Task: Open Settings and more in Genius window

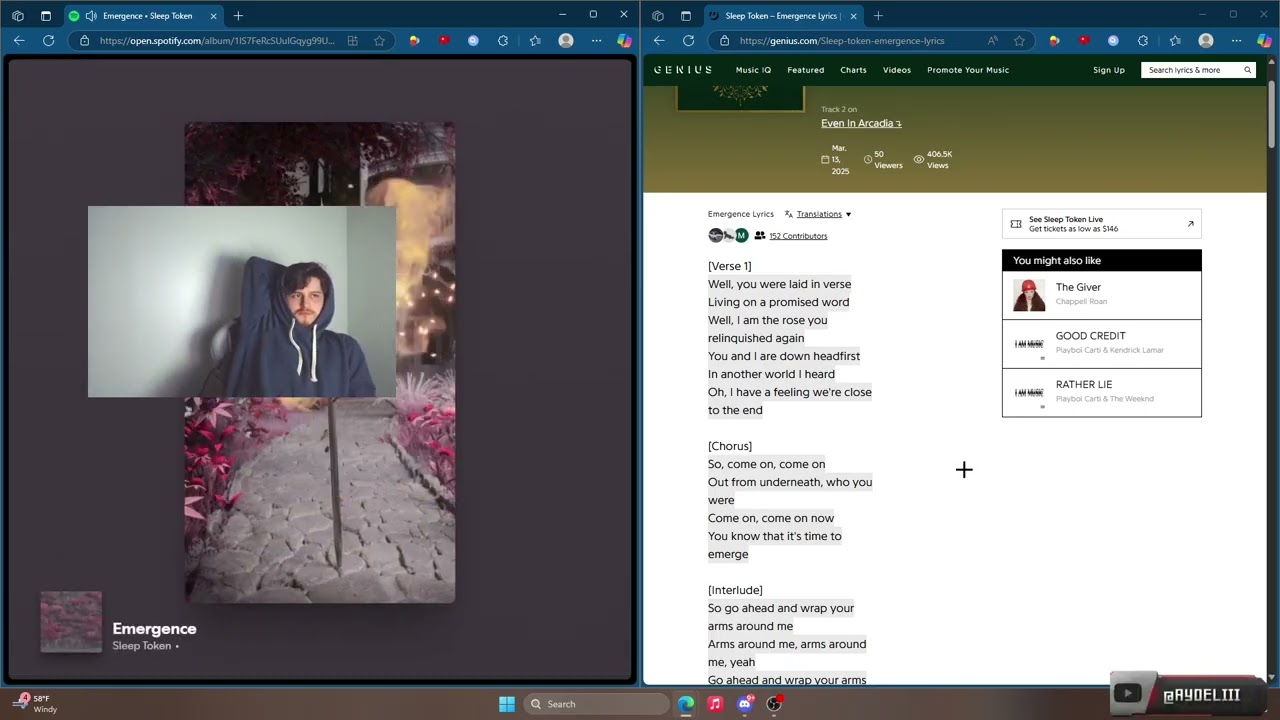Action: coord(1237,41)
